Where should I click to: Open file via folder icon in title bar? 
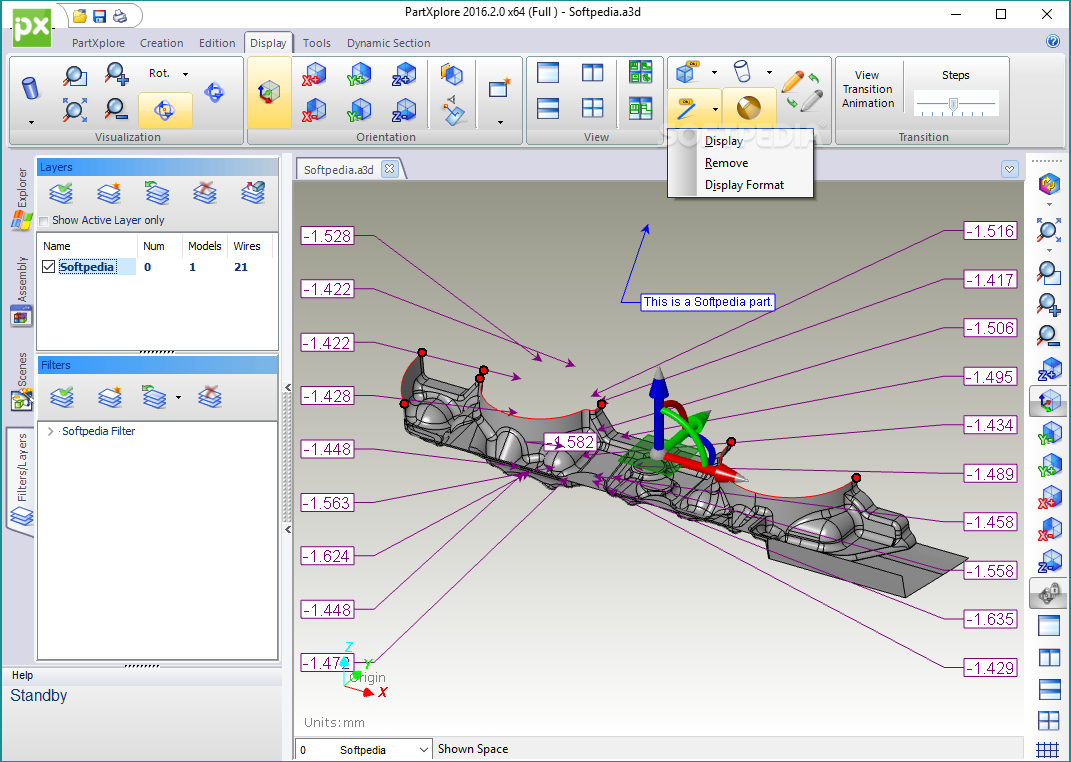tap(80, 16)
